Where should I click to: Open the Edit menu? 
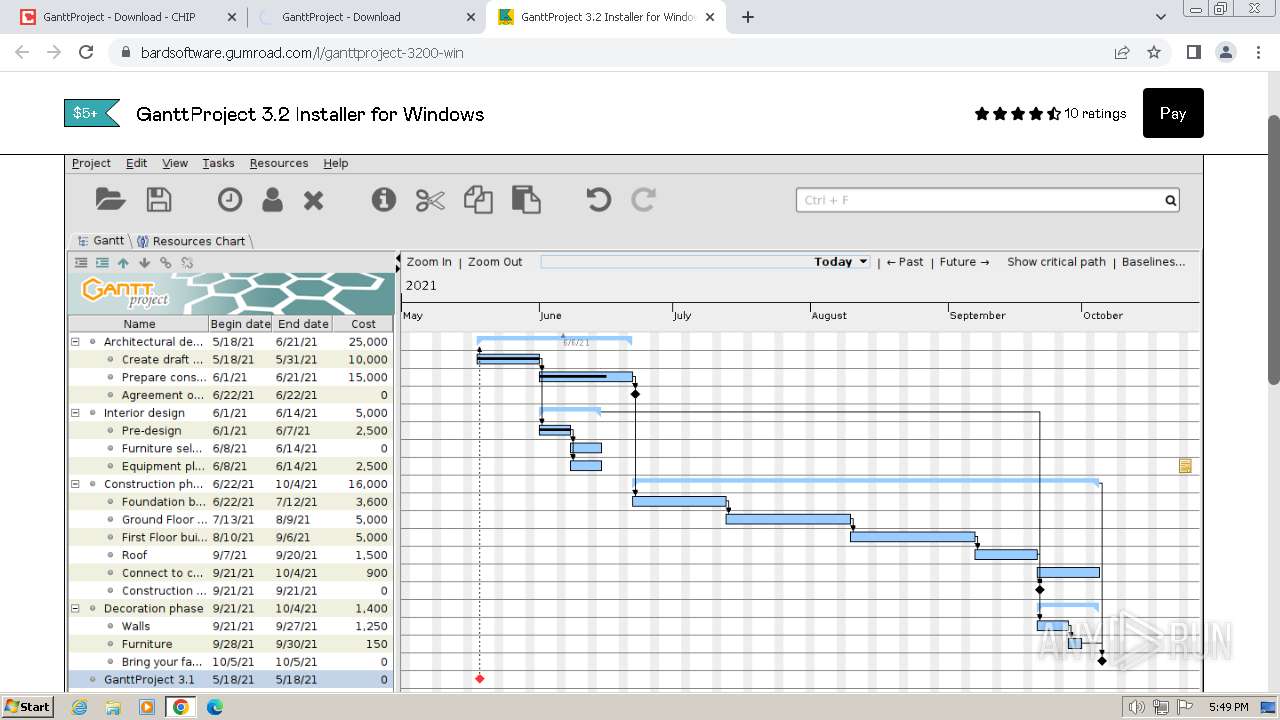[x=136, y=163]
